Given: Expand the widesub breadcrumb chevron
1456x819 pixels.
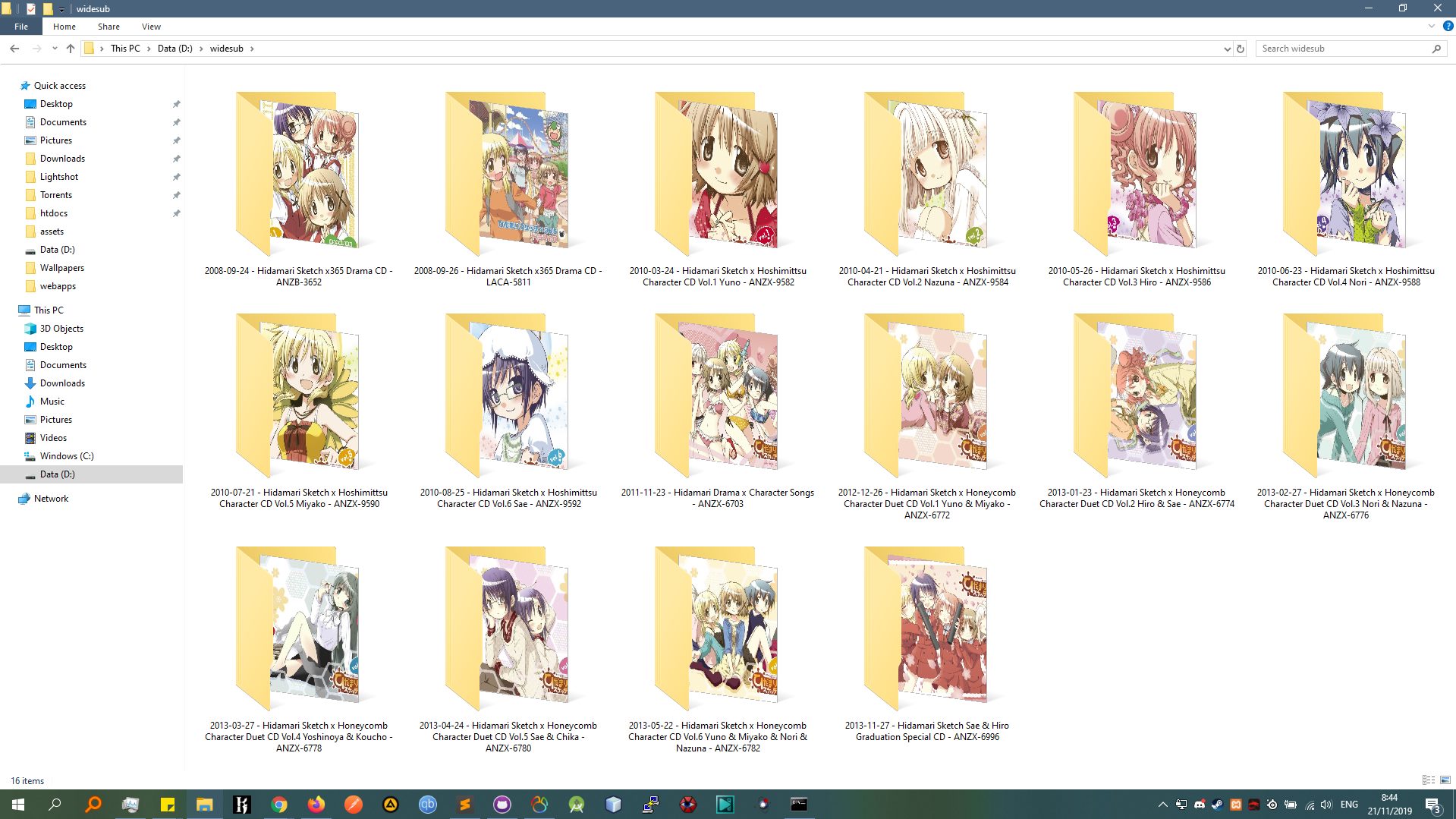Looking at the screenshot, I should tap(252, 49).
